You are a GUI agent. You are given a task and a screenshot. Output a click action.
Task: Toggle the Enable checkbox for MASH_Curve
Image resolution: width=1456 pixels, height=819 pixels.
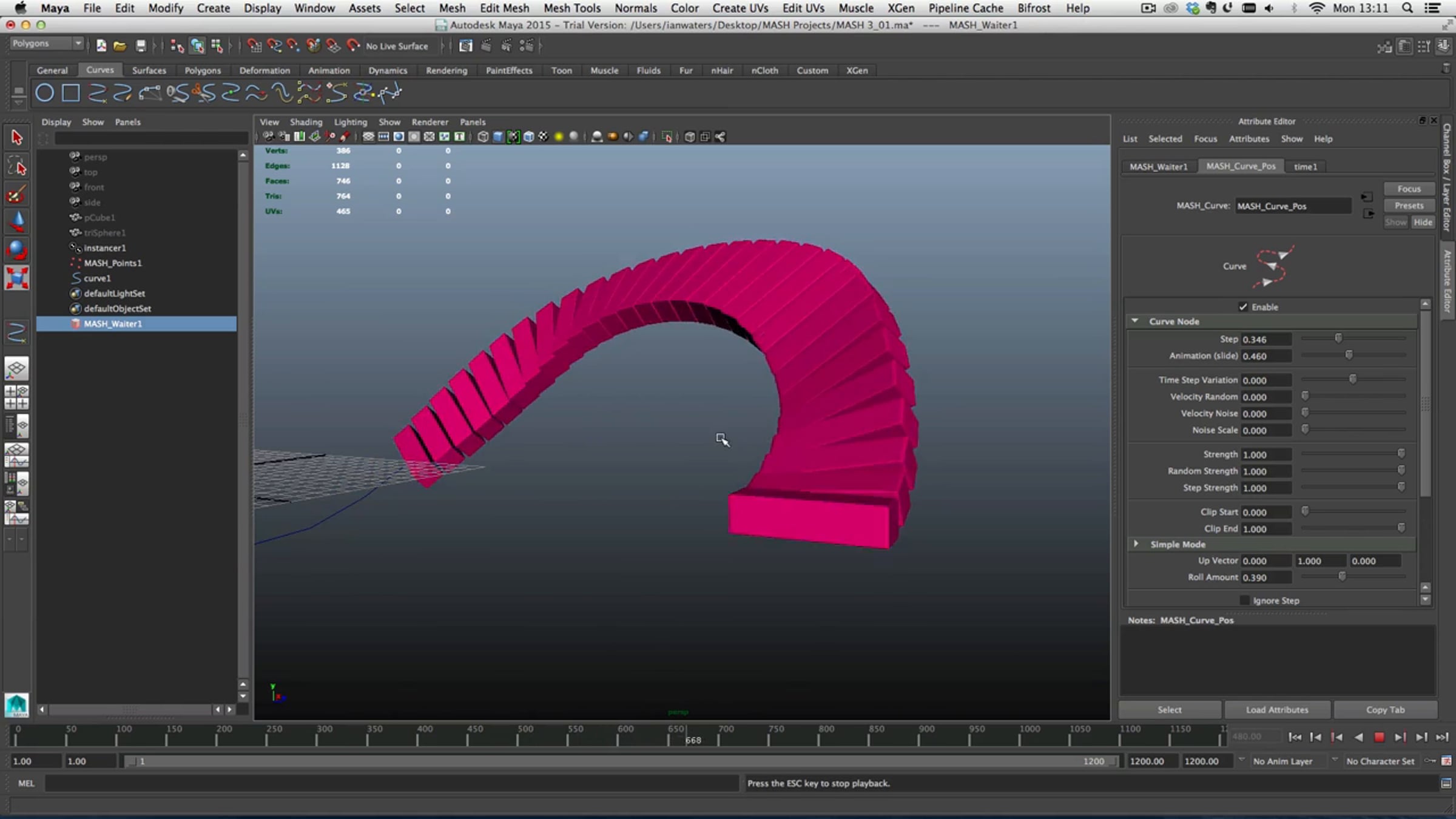[x=1243, y=307]
